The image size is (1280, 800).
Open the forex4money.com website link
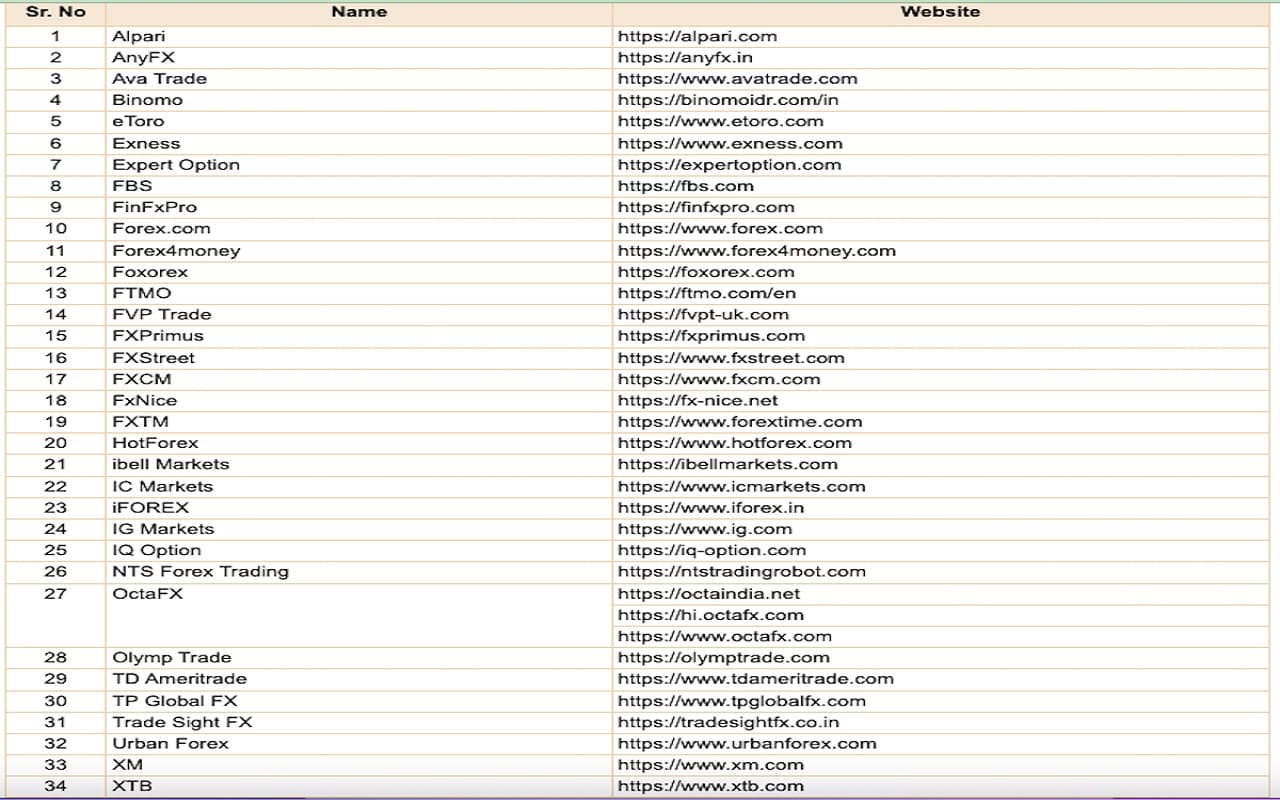pos(756,251)
